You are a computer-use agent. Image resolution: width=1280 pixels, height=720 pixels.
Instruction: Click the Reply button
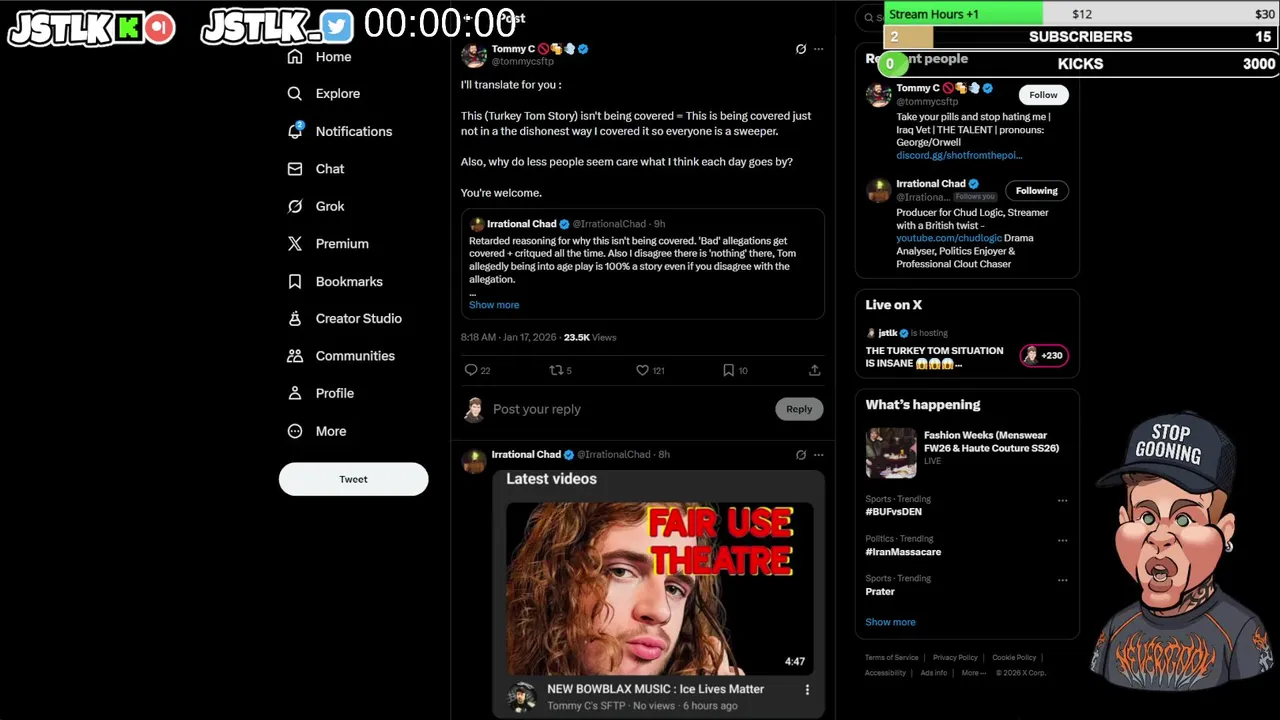(x=799, y=409)
